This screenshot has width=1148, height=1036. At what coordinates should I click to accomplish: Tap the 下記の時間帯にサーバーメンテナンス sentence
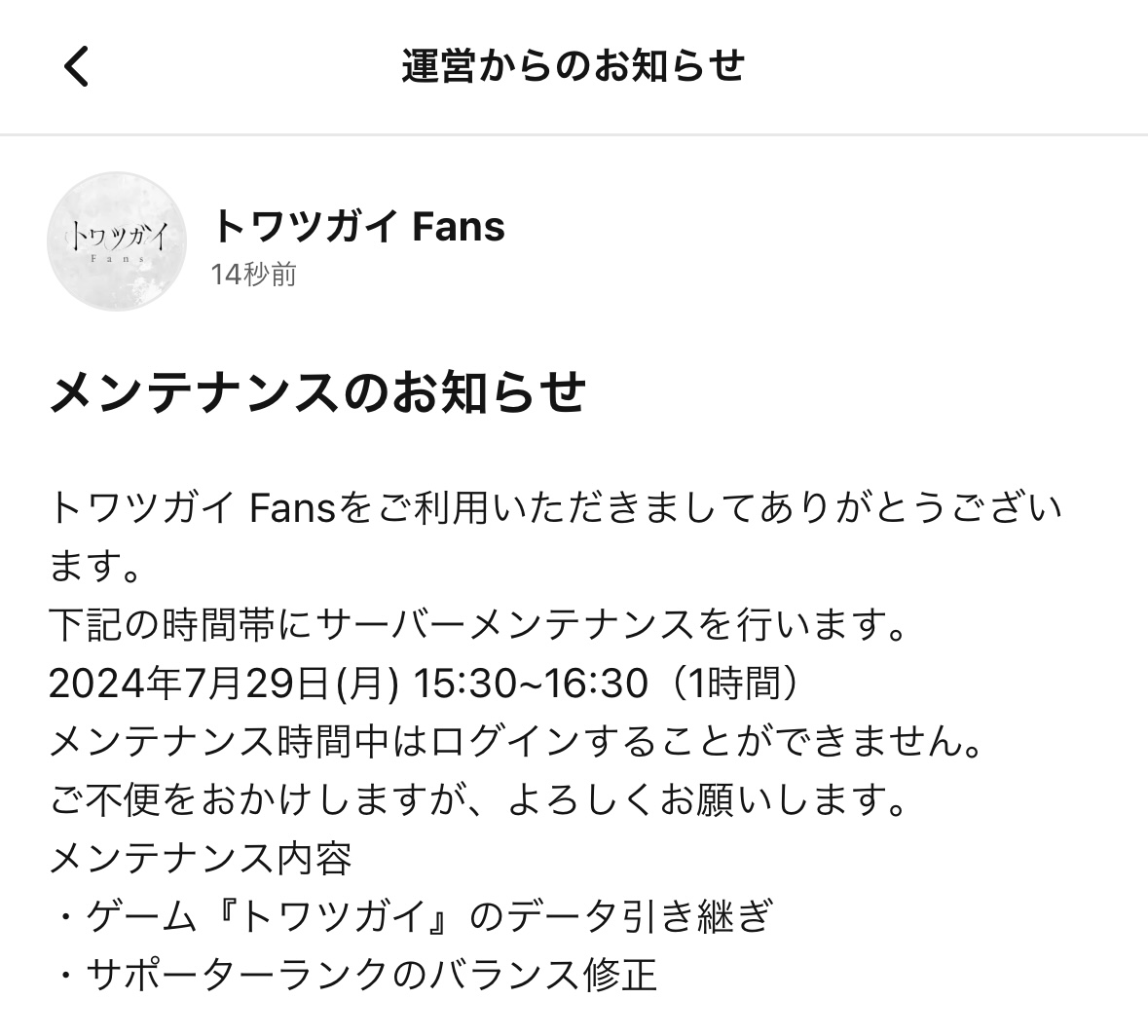click(477, 624)
